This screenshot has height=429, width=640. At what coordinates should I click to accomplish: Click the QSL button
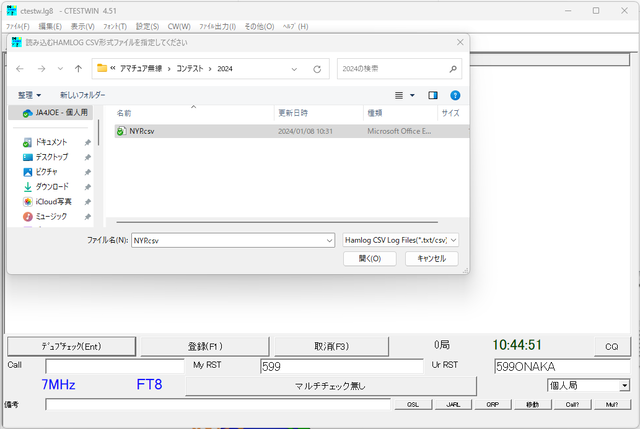[413, 405]
